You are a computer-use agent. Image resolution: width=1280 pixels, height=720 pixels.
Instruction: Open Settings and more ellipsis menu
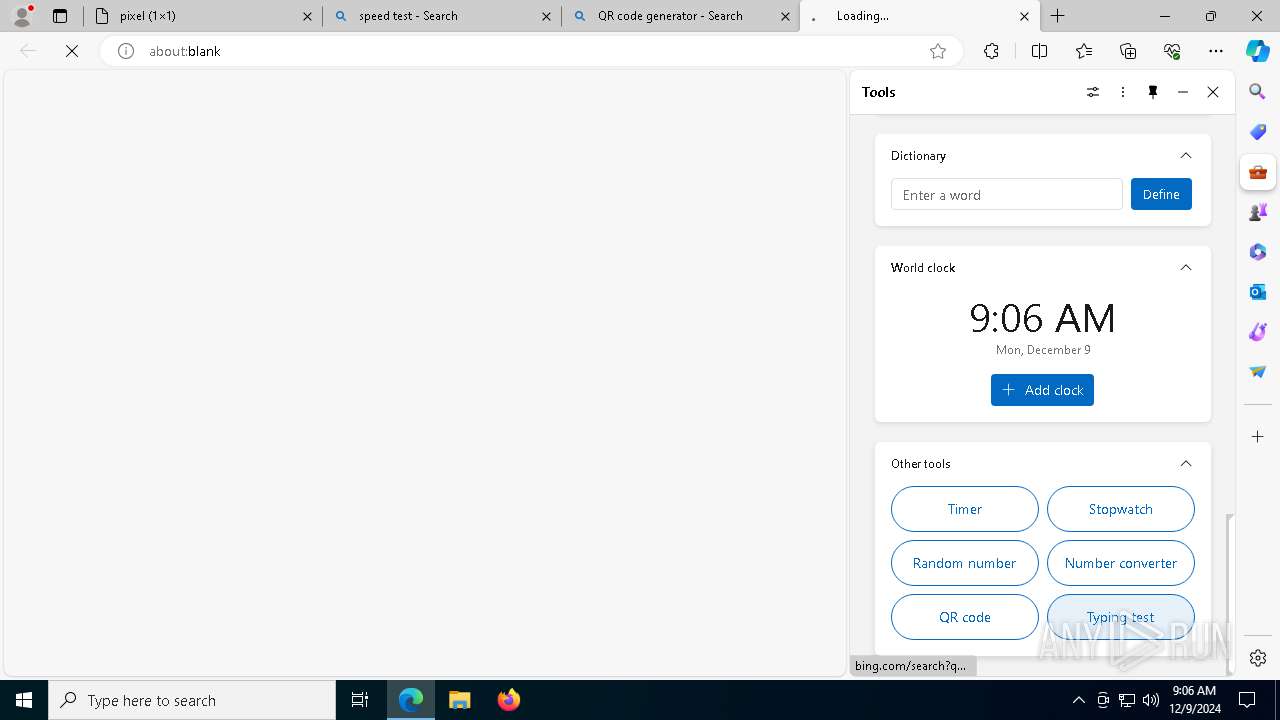1216,51
